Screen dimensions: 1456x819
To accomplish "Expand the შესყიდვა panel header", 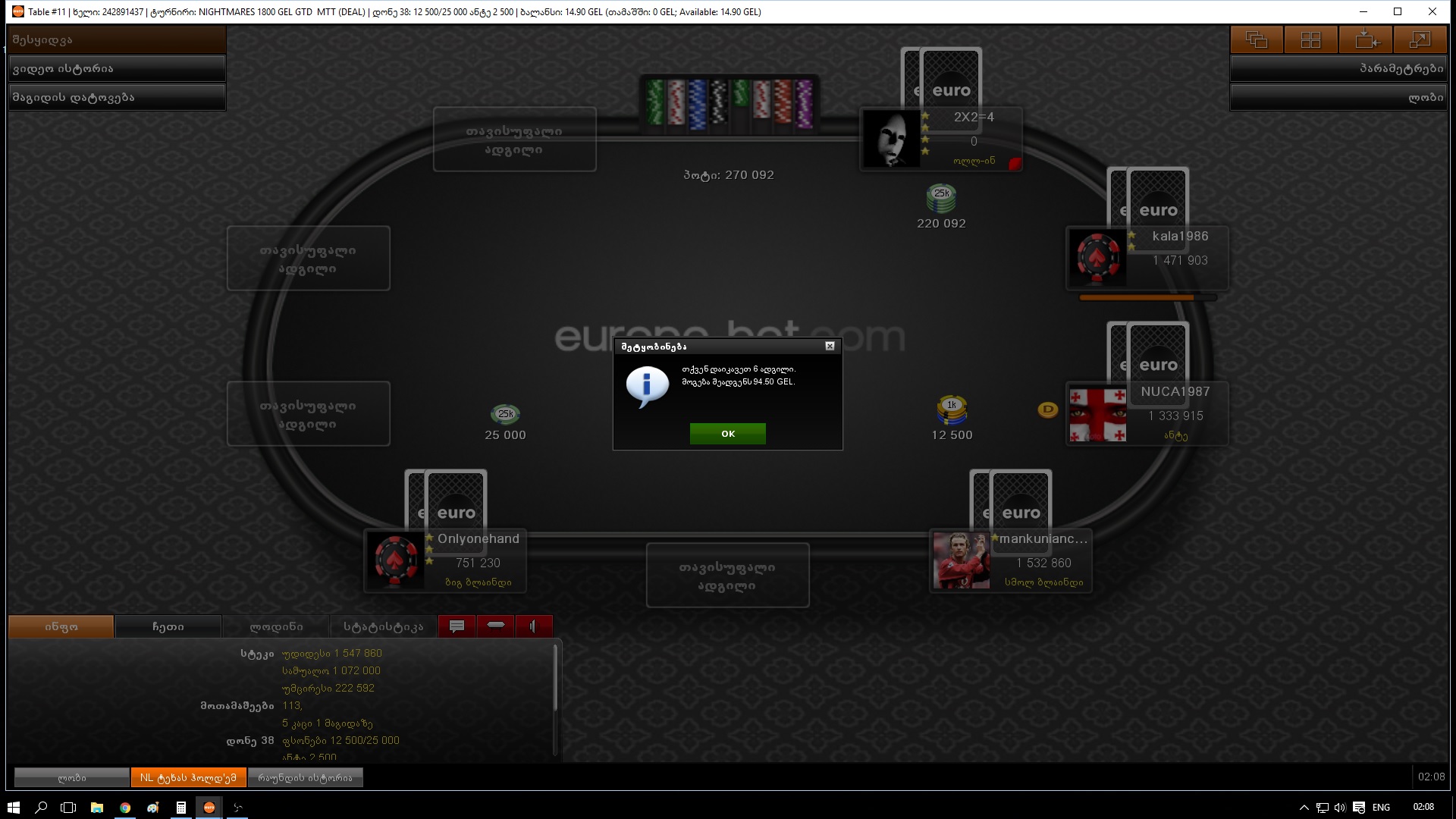I will [117, 40].
